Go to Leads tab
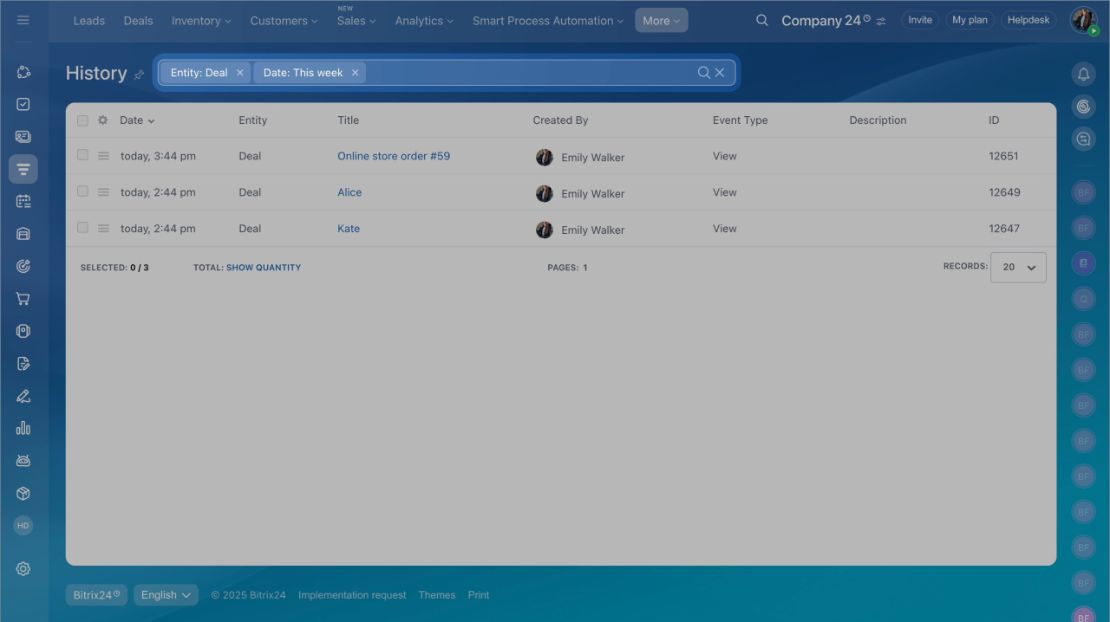The width and height of the screenshot is (1110, 622). 89,21
